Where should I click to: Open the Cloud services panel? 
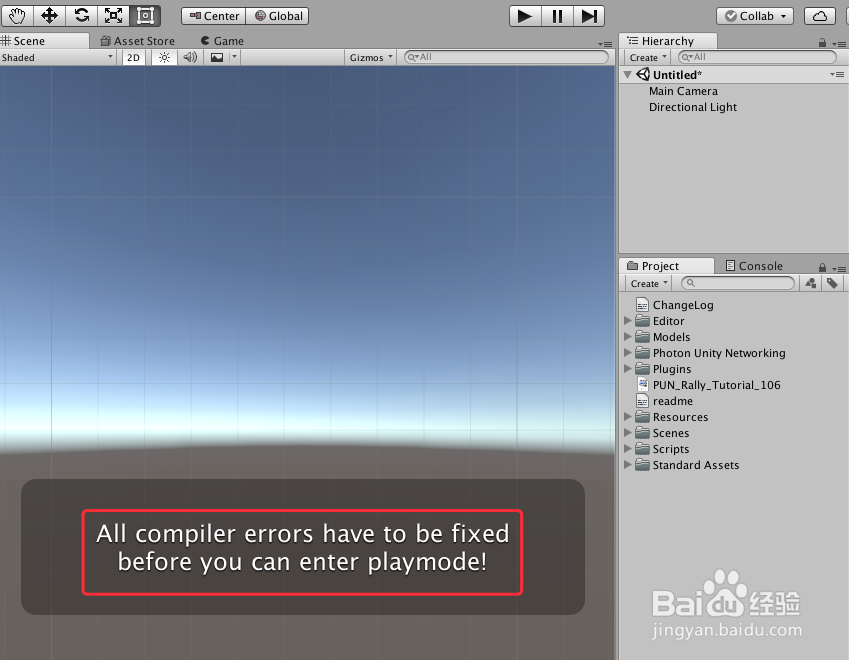820,16
